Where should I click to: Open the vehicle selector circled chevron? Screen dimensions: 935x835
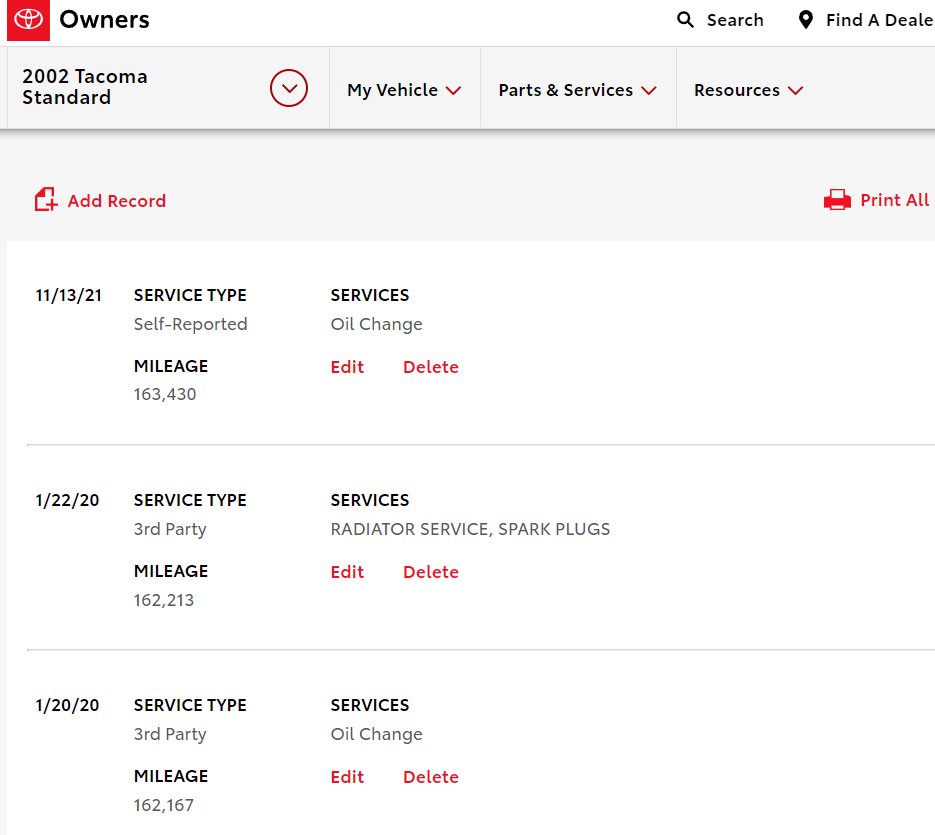289,88
